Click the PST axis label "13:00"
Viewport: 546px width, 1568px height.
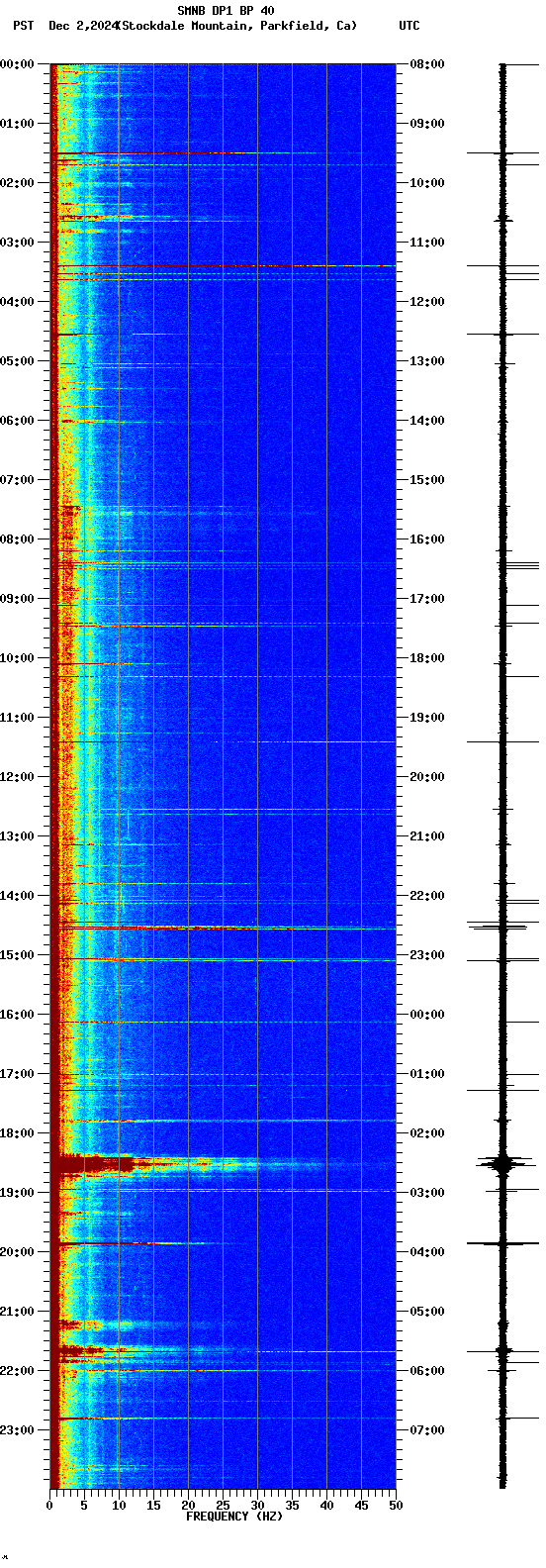coord(17,836)
